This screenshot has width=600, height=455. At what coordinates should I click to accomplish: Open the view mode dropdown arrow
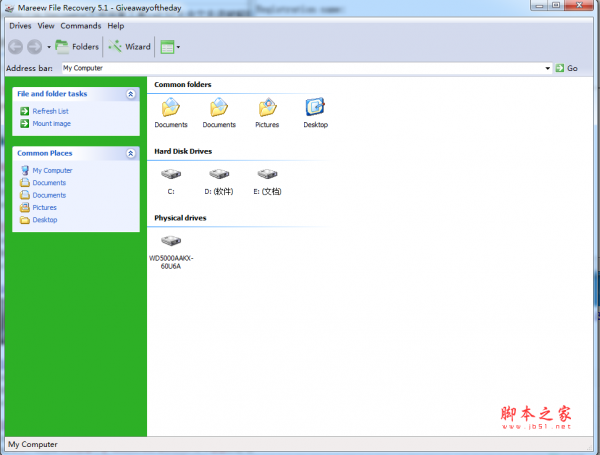pyautogui.click(x=178, y=47)
